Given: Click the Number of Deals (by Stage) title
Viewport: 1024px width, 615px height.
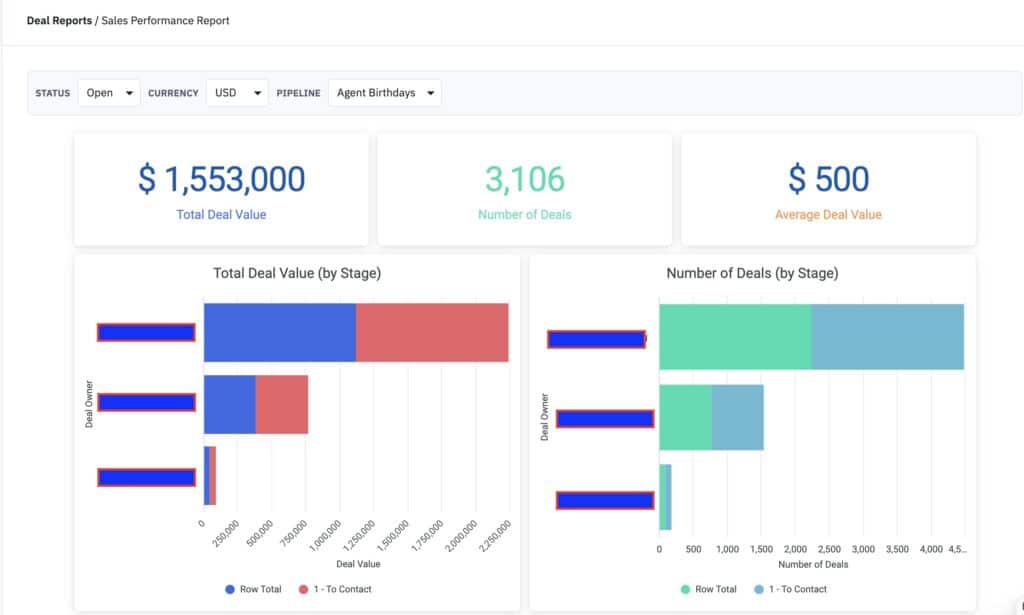Looking at the screenshot, I should coord(752,273).
